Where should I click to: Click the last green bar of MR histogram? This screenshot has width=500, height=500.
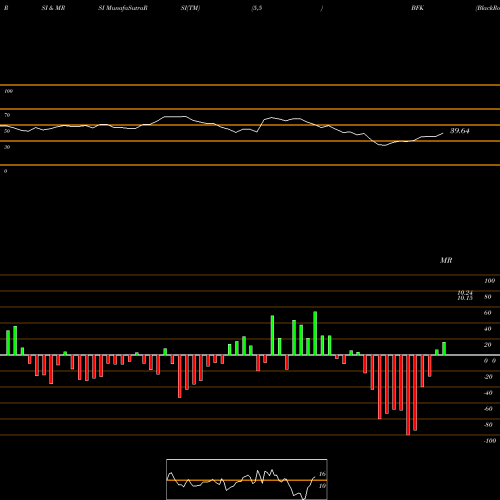[444, 349]
